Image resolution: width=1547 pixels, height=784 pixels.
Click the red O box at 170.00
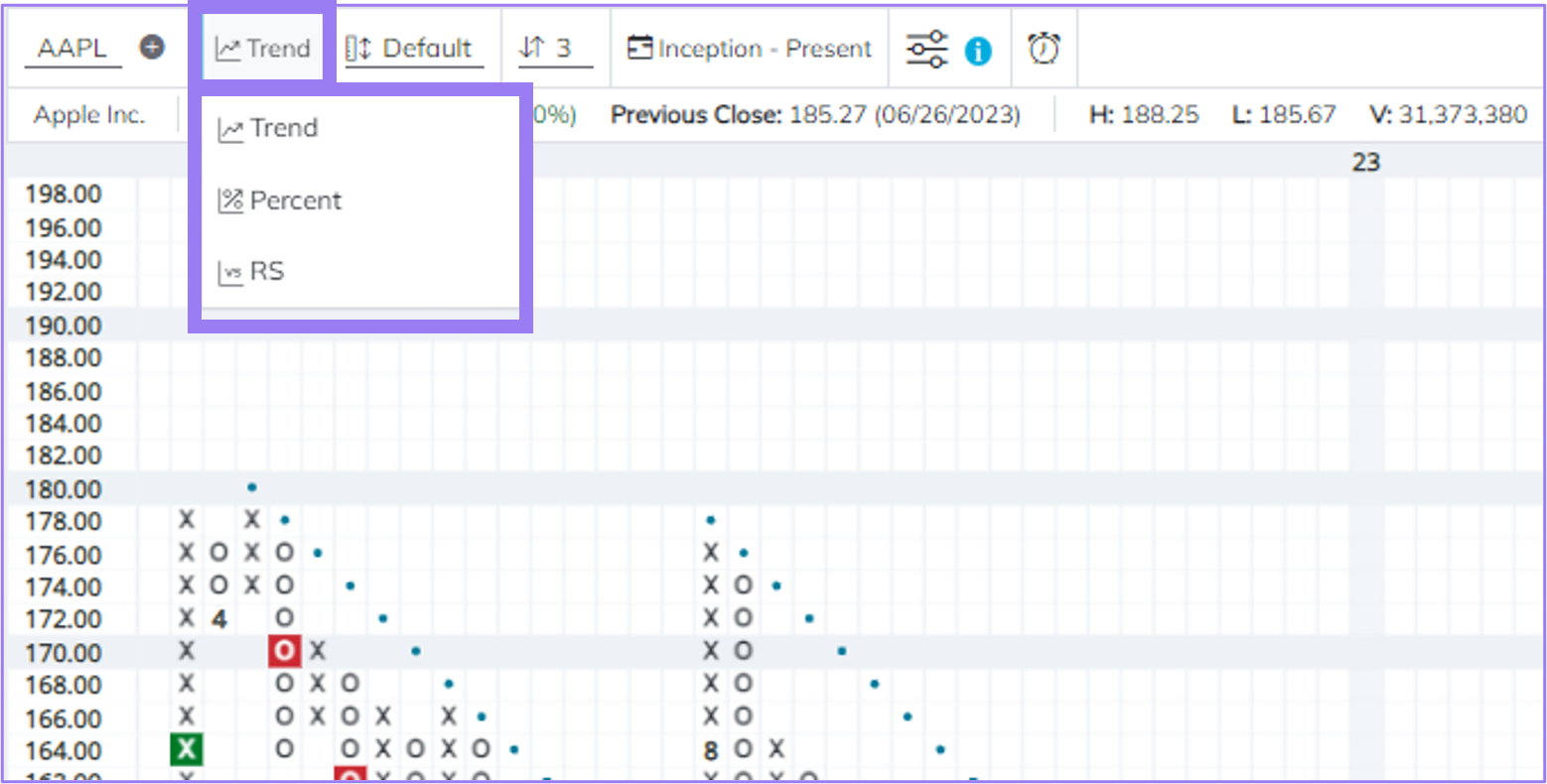pyautogui.click(x=284, y=651)
